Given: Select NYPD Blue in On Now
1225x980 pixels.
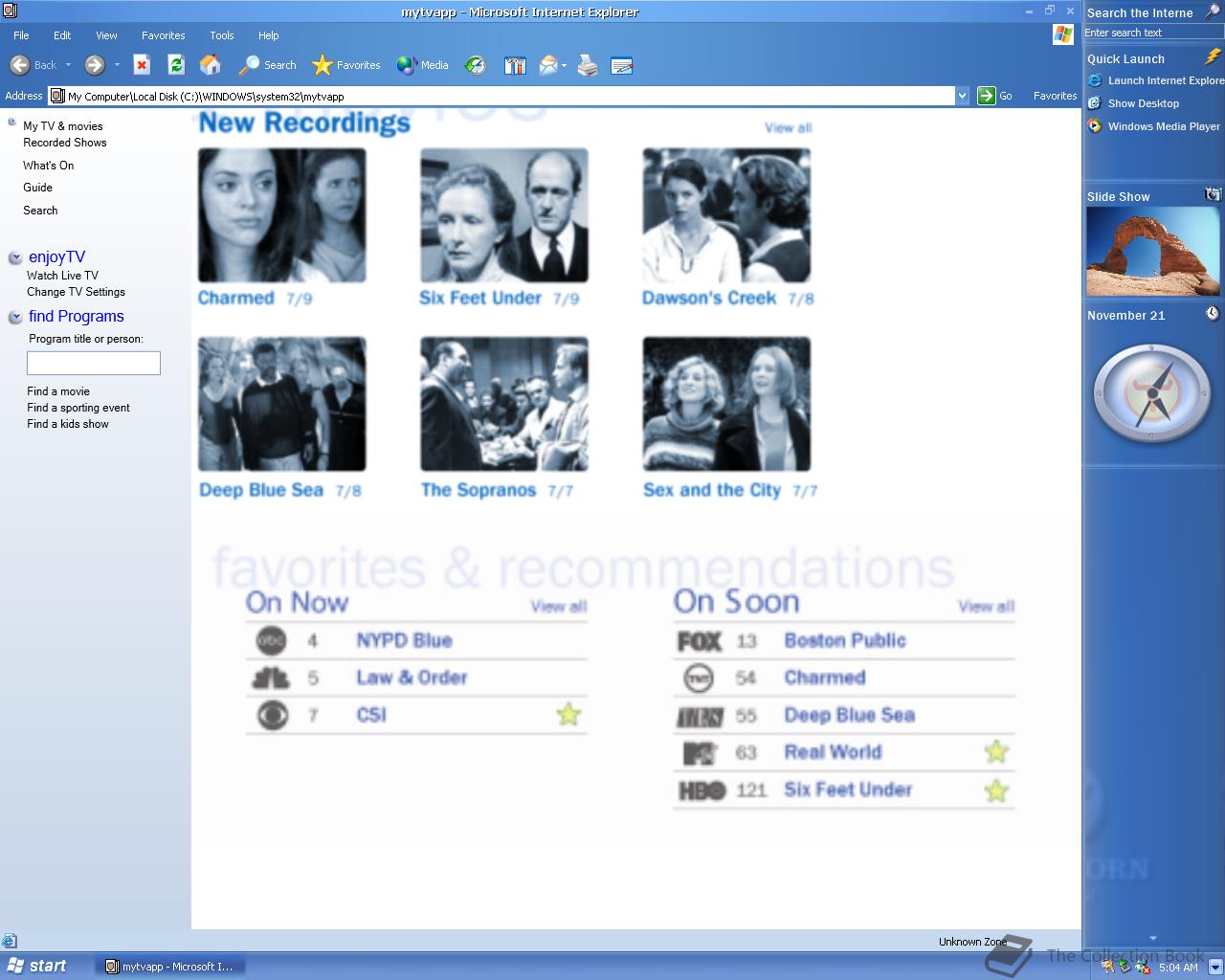Looking at the screenshot, I should 404,640.
